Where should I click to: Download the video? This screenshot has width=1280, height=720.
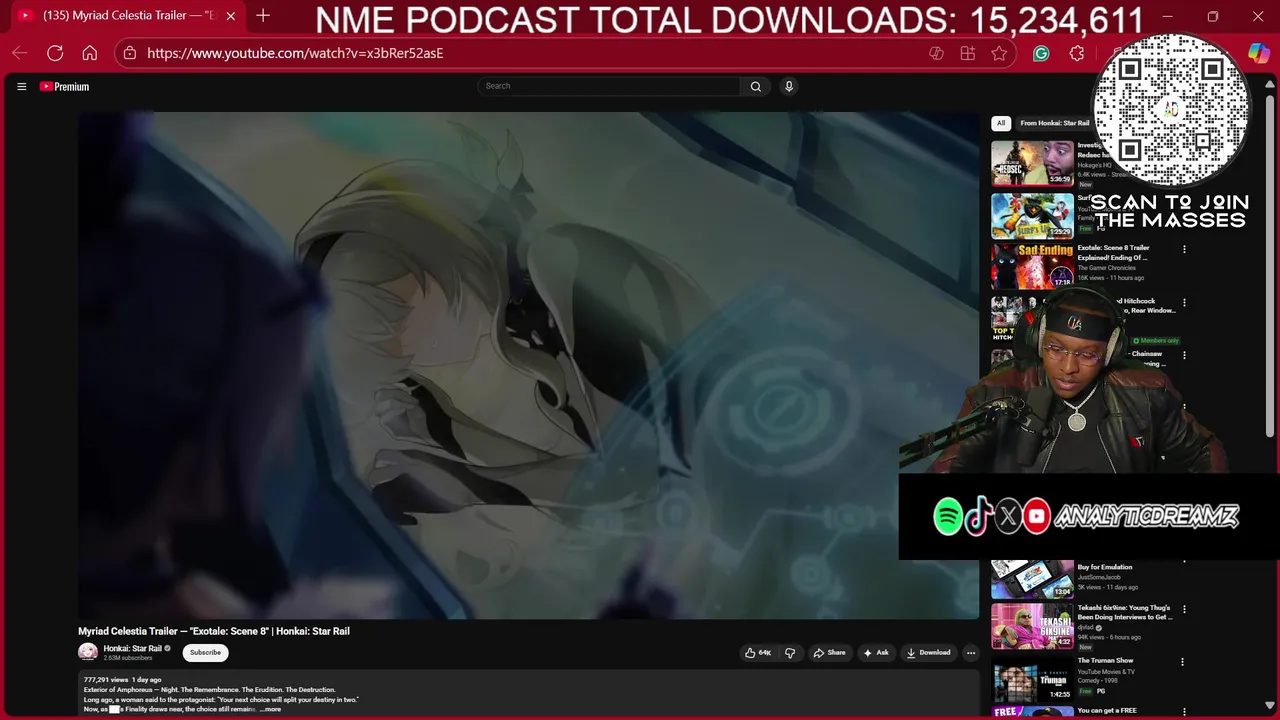pos(929,653)
